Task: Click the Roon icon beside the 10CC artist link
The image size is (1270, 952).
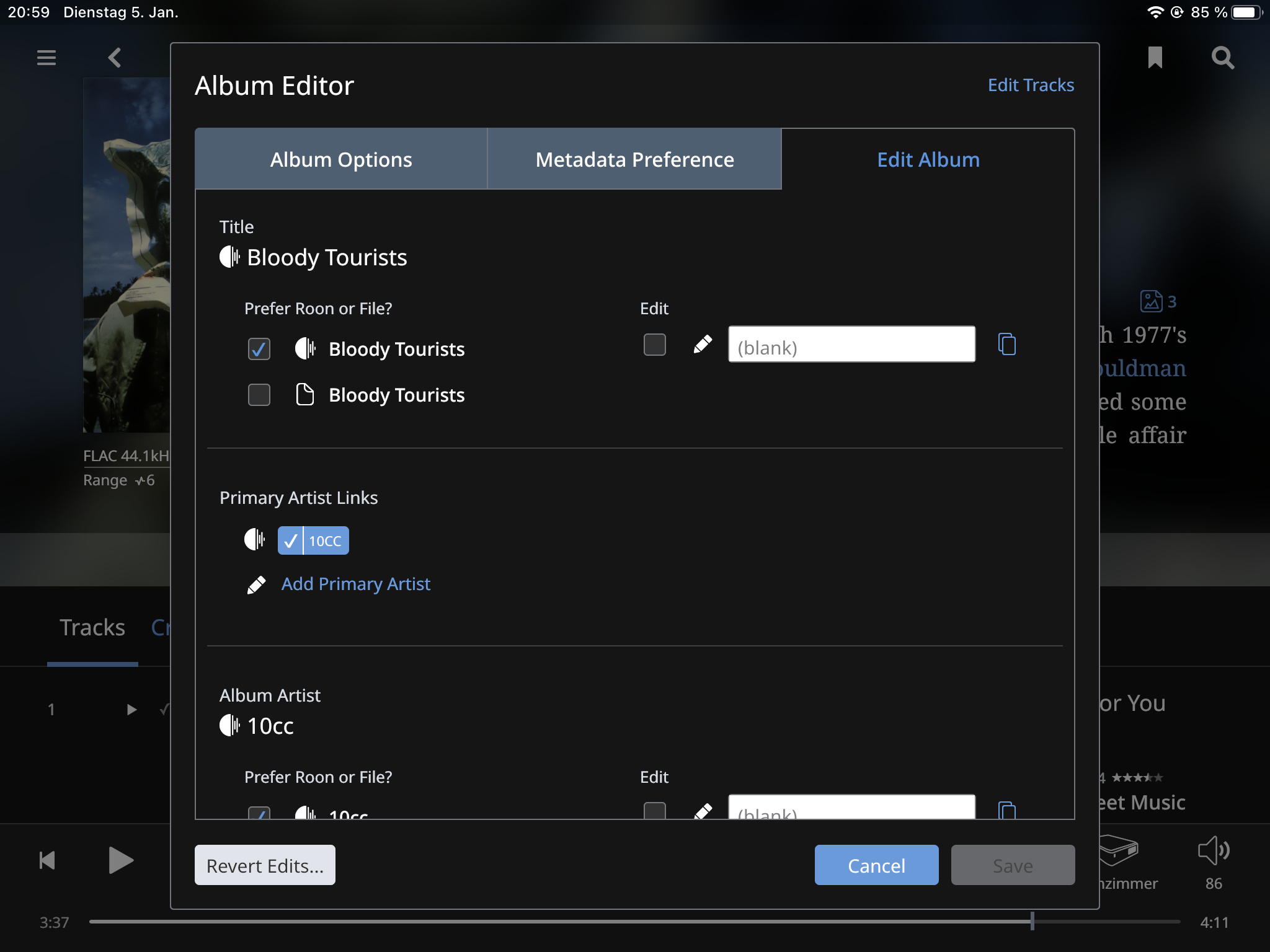Action: click(254, 540)
